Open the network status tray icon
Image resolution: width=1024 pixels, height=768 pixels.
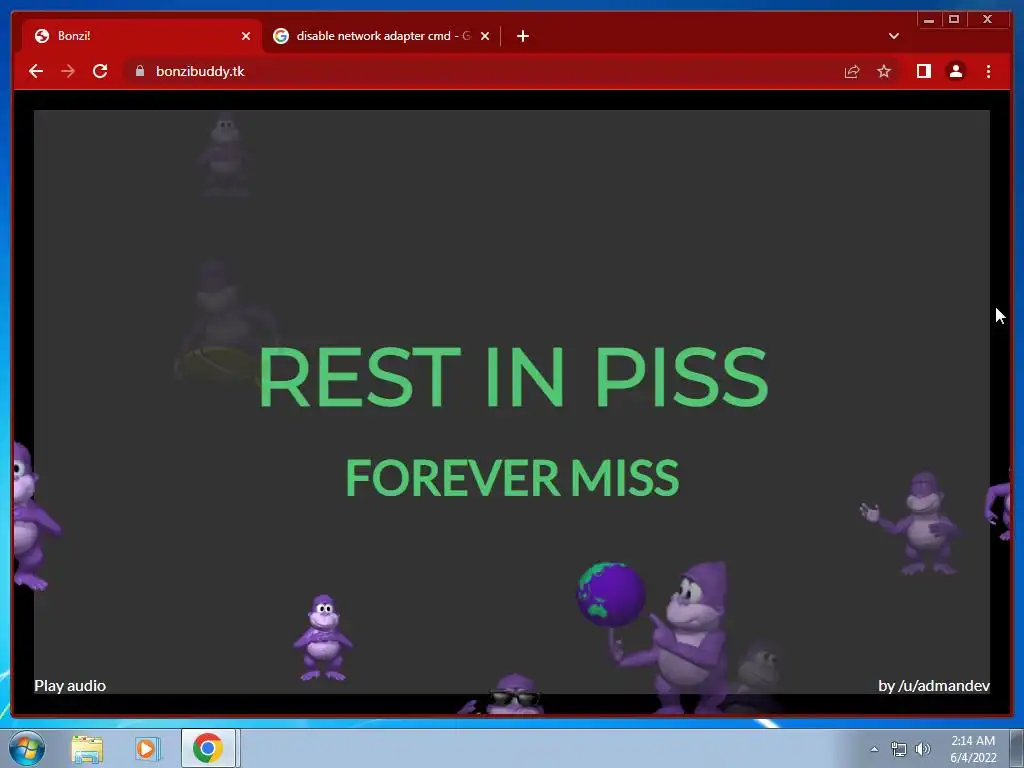coord(899,749)
